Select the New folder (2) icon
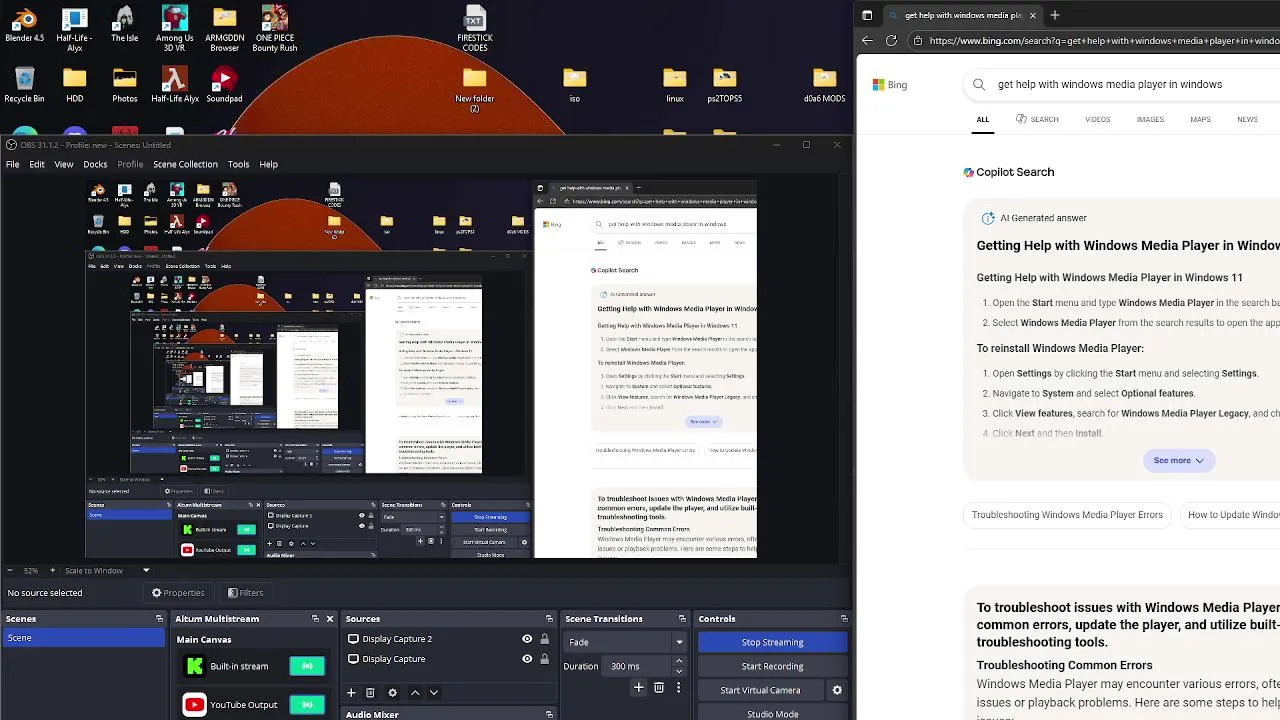Image resolution: width=1280 pixels, height=720 pixels. pos(474,90)
